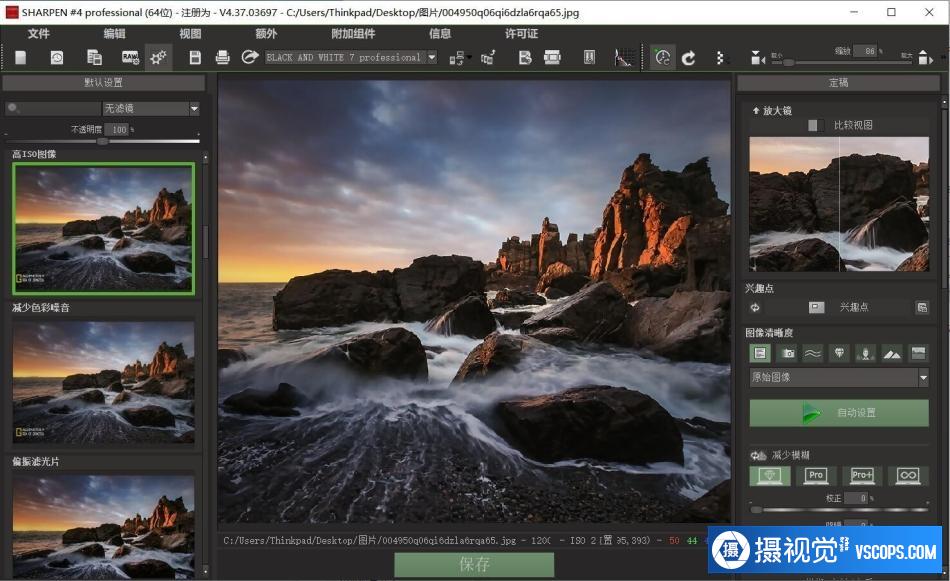Image resolution: width=950 pixels, height=581 pixels.
Task: Click the magnifier preview image
Action: tap(839, 204)
